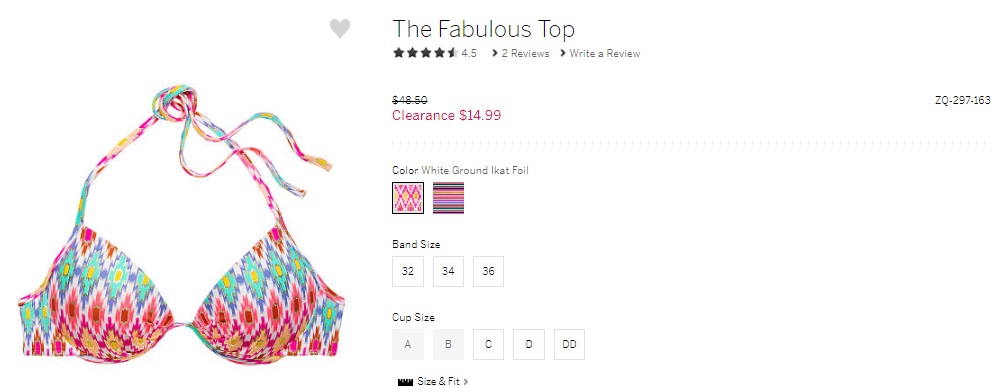The image size is (996, 392).
Task: Select the White Ground Ikat Foil swatch
Action: tap(408, 198)
